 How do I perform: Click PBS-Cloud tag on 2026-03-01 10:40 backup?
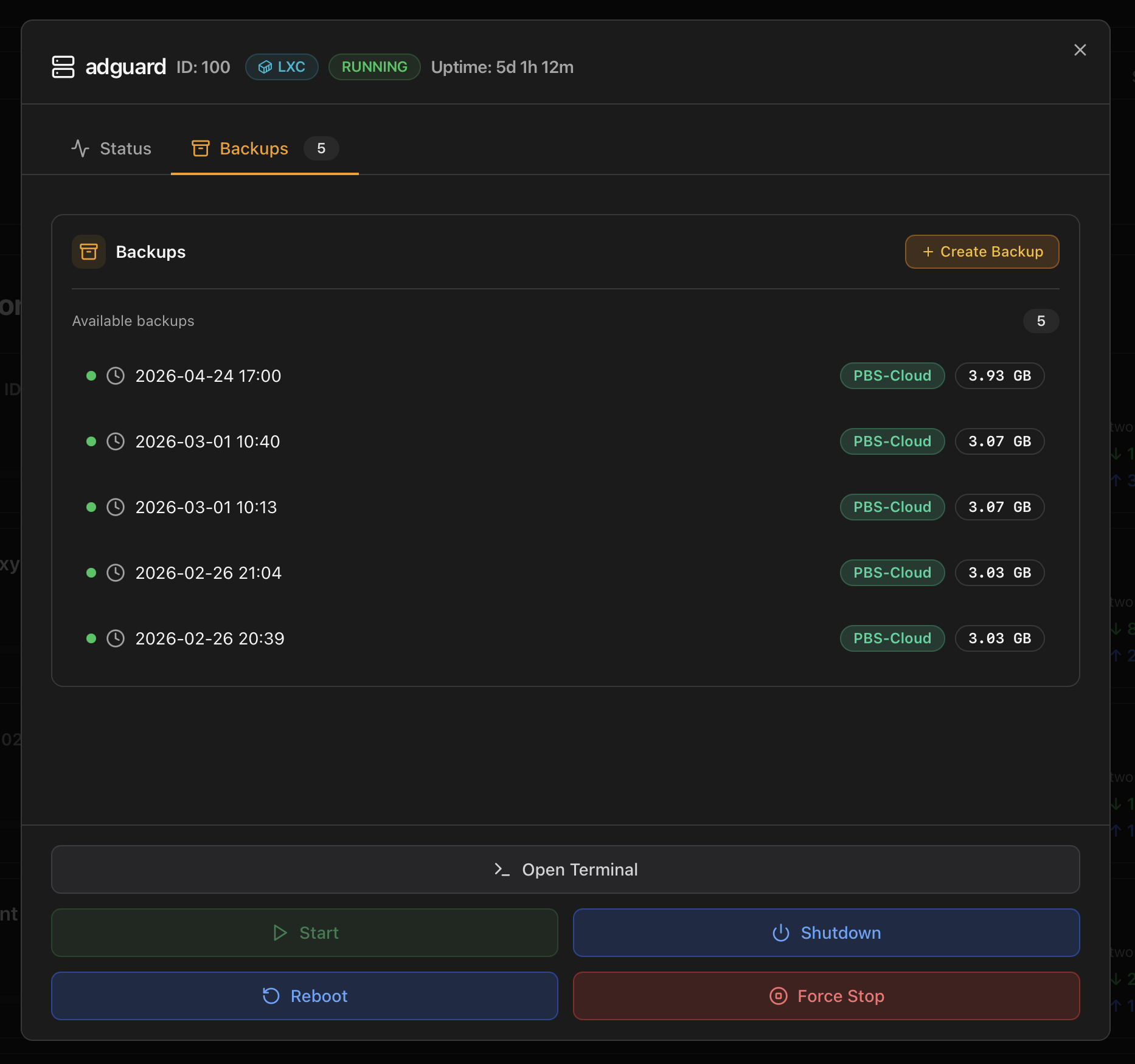[892, 441]
